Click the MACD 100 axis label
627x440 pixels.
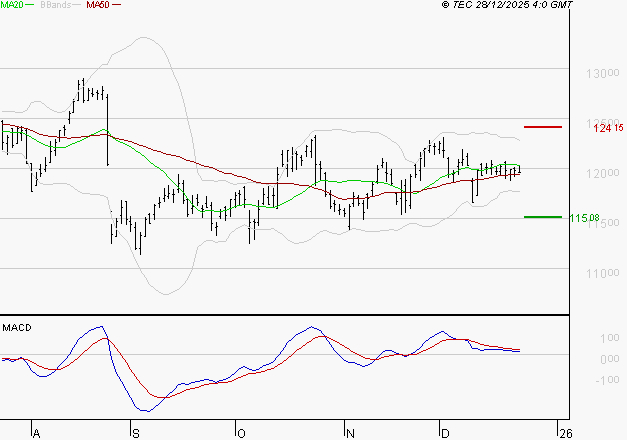[609, 338]
